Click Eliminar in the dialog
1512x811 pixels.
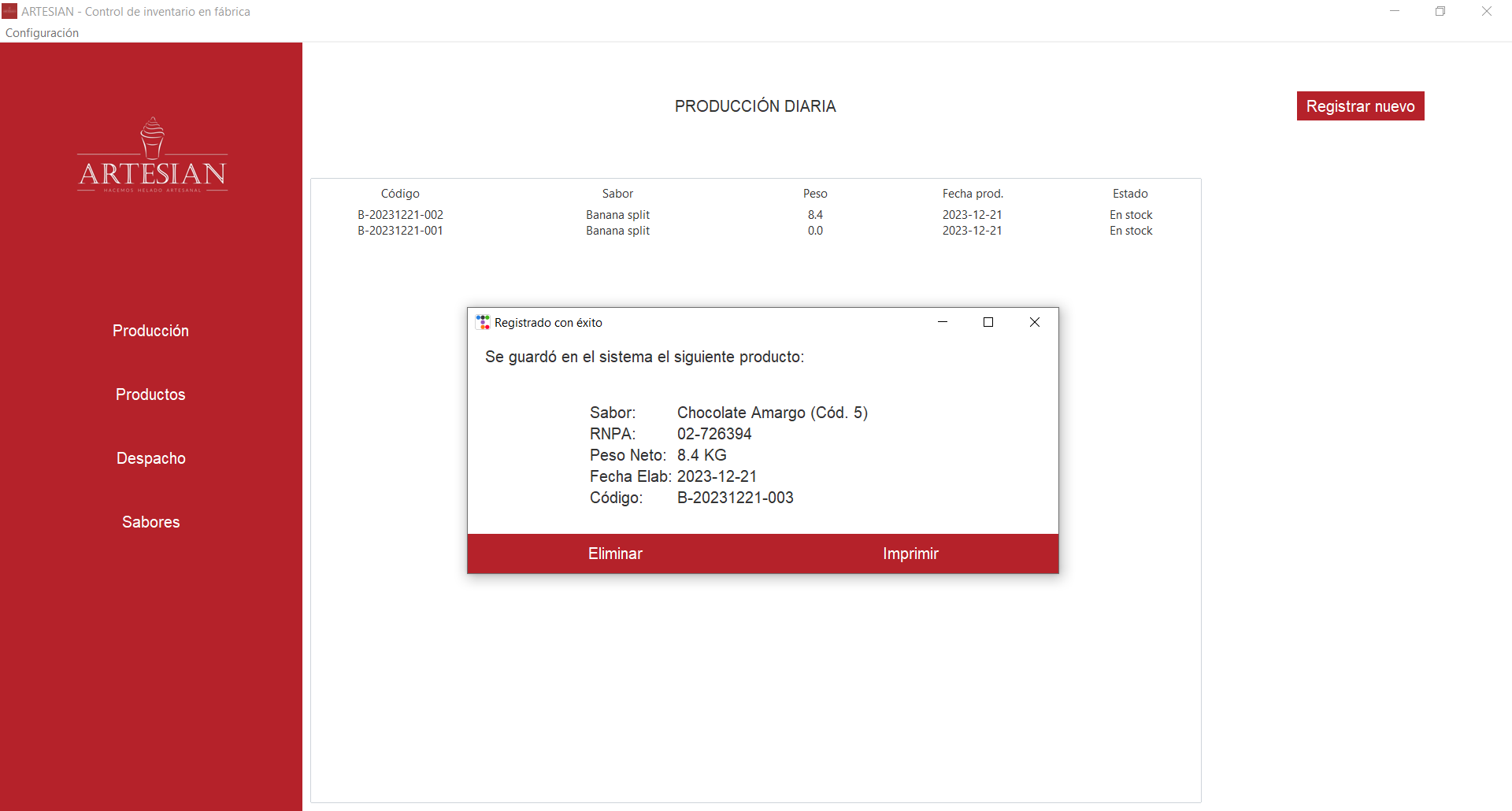point(615,554)
